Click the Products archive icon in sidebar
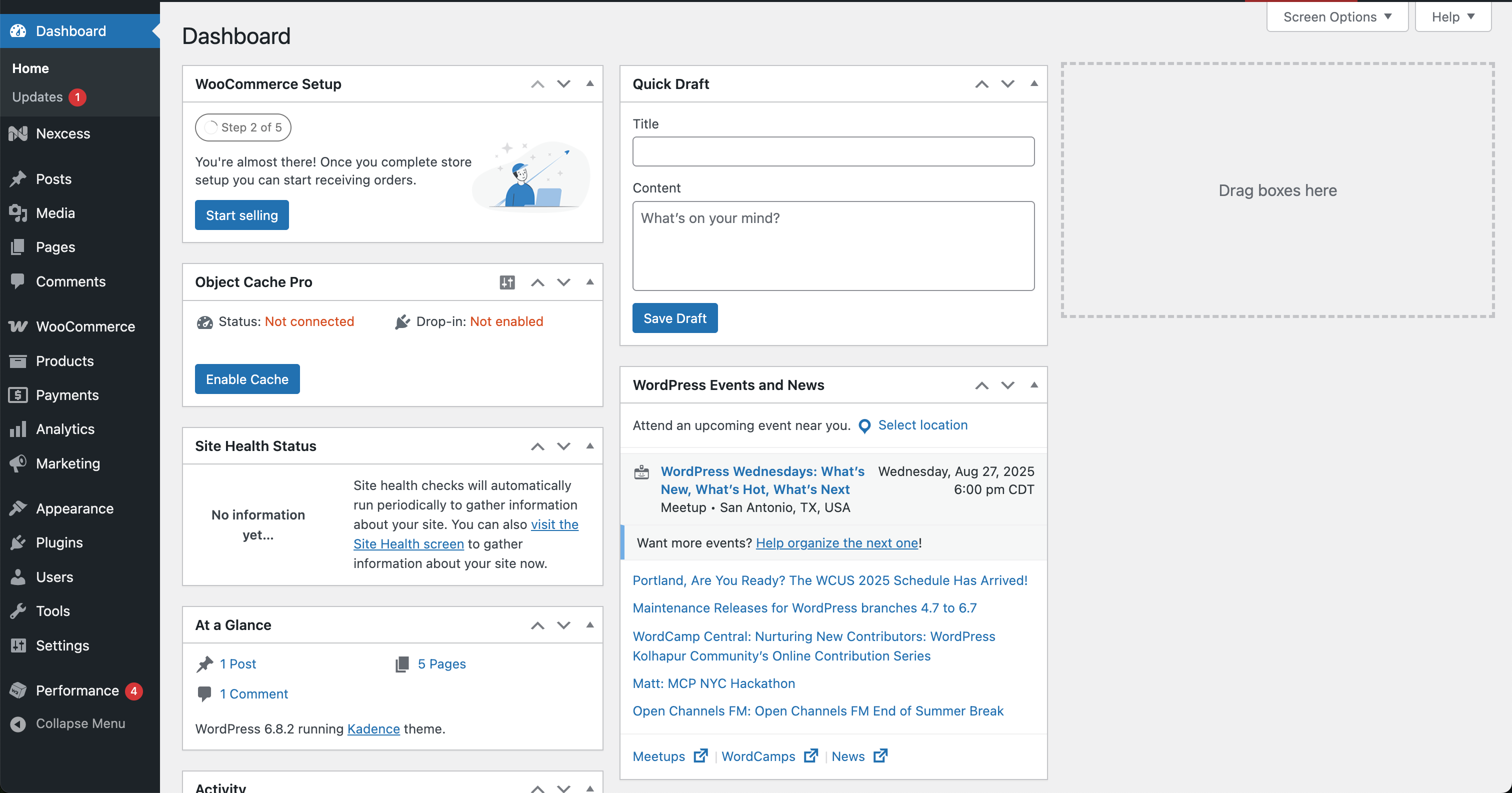 click(x=18, y=361)
